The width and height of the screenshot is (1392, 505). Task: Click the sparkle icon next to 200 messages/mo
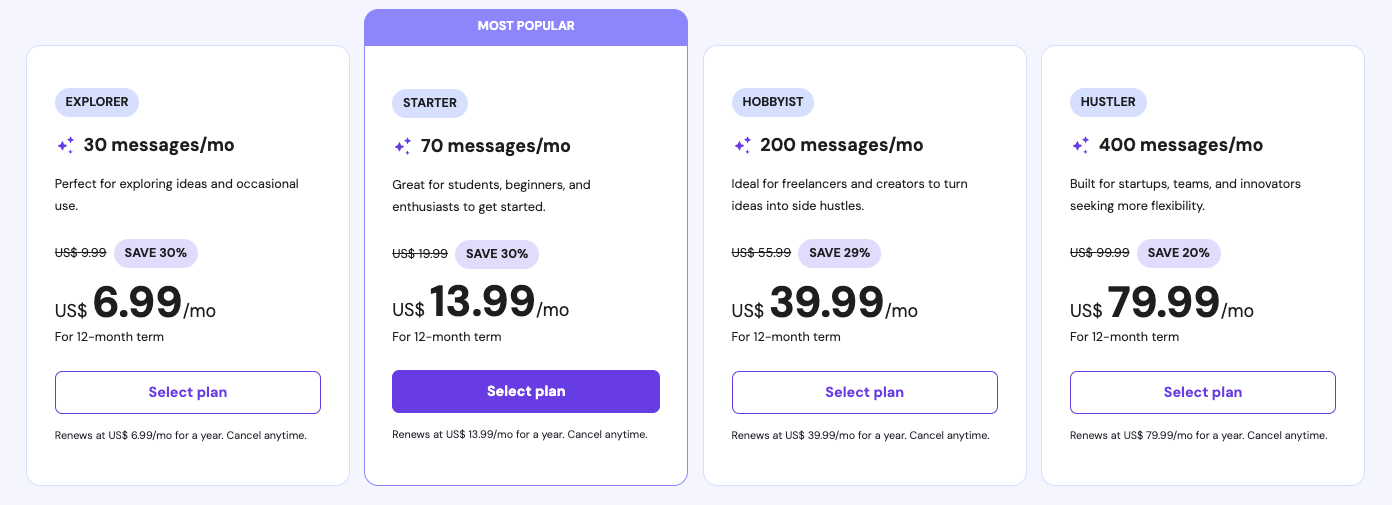click(x=742, y=145)
